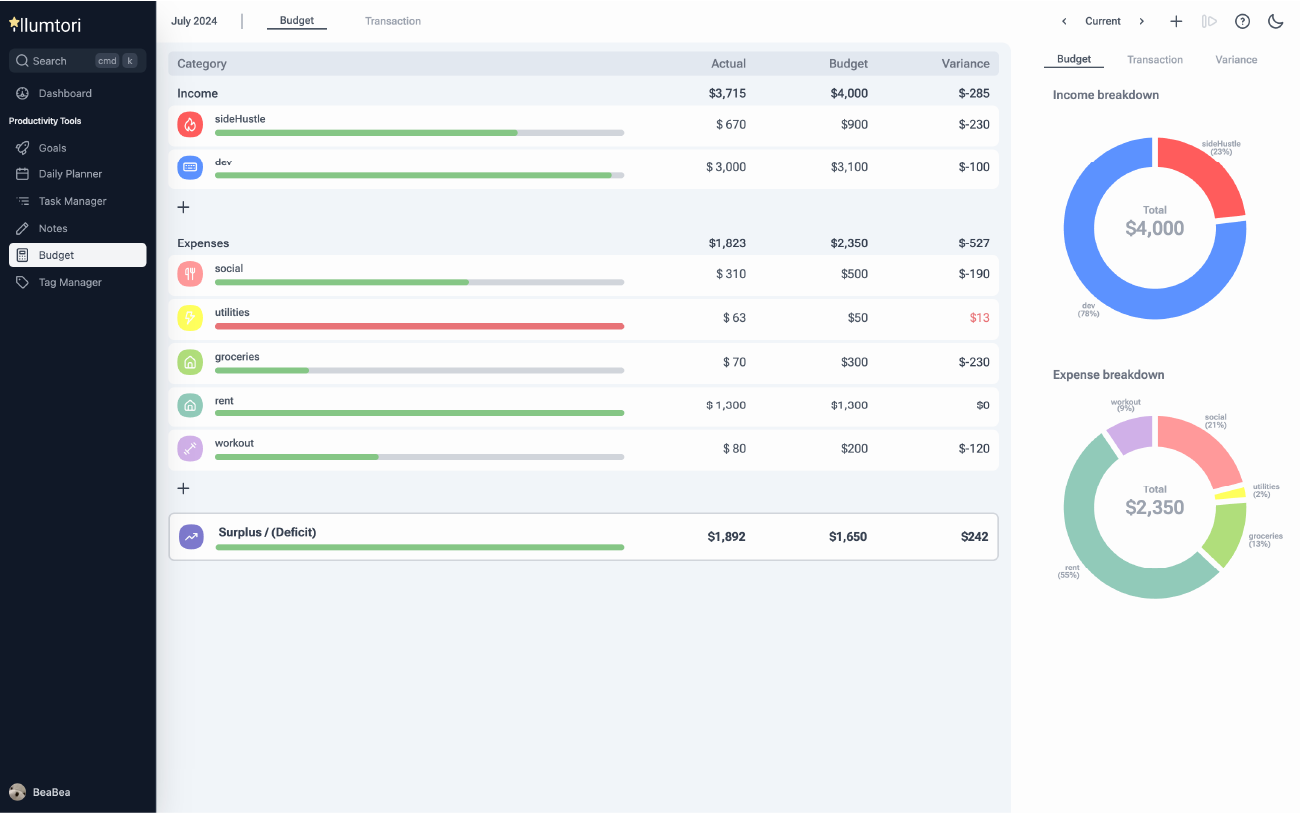Click the $ 670 sideHustle actual value
The width and height of the screenshot is (1301, 813).
click(x=731, y=125)
